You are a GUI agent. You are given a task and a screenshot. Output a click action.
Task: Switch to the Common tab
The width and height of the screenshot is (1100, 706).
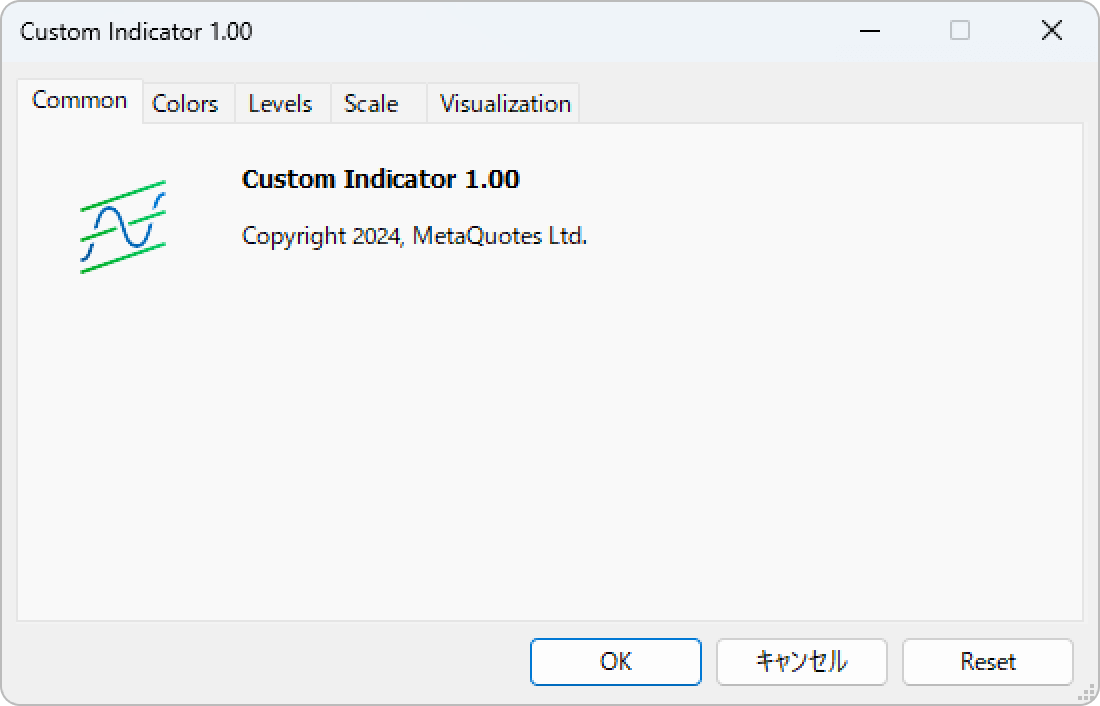click(80, 101)
